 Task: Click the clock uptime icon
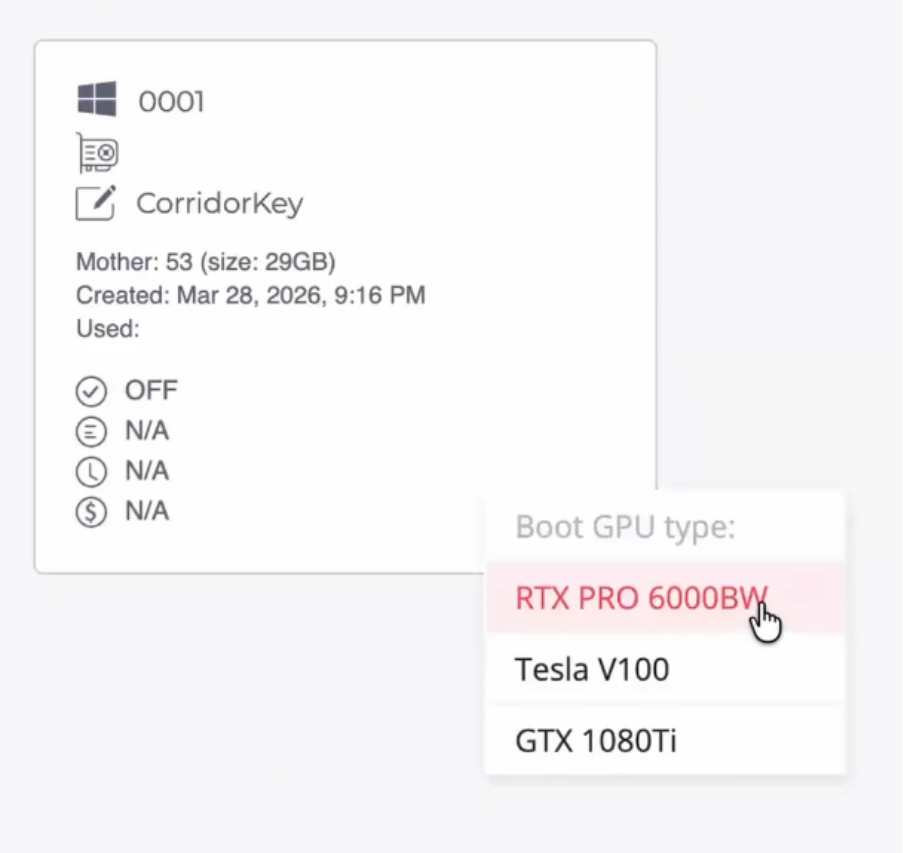pyautogui.click(x=91, y=472)
